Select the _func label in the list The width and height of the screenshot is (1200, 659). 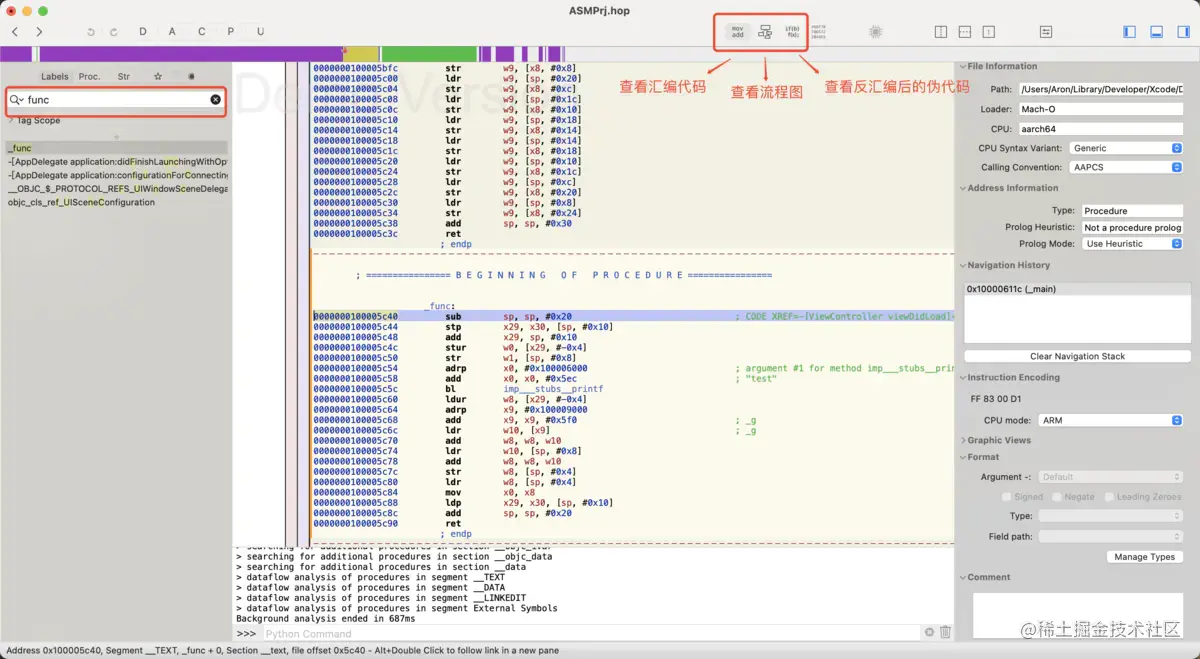point(116,148)
